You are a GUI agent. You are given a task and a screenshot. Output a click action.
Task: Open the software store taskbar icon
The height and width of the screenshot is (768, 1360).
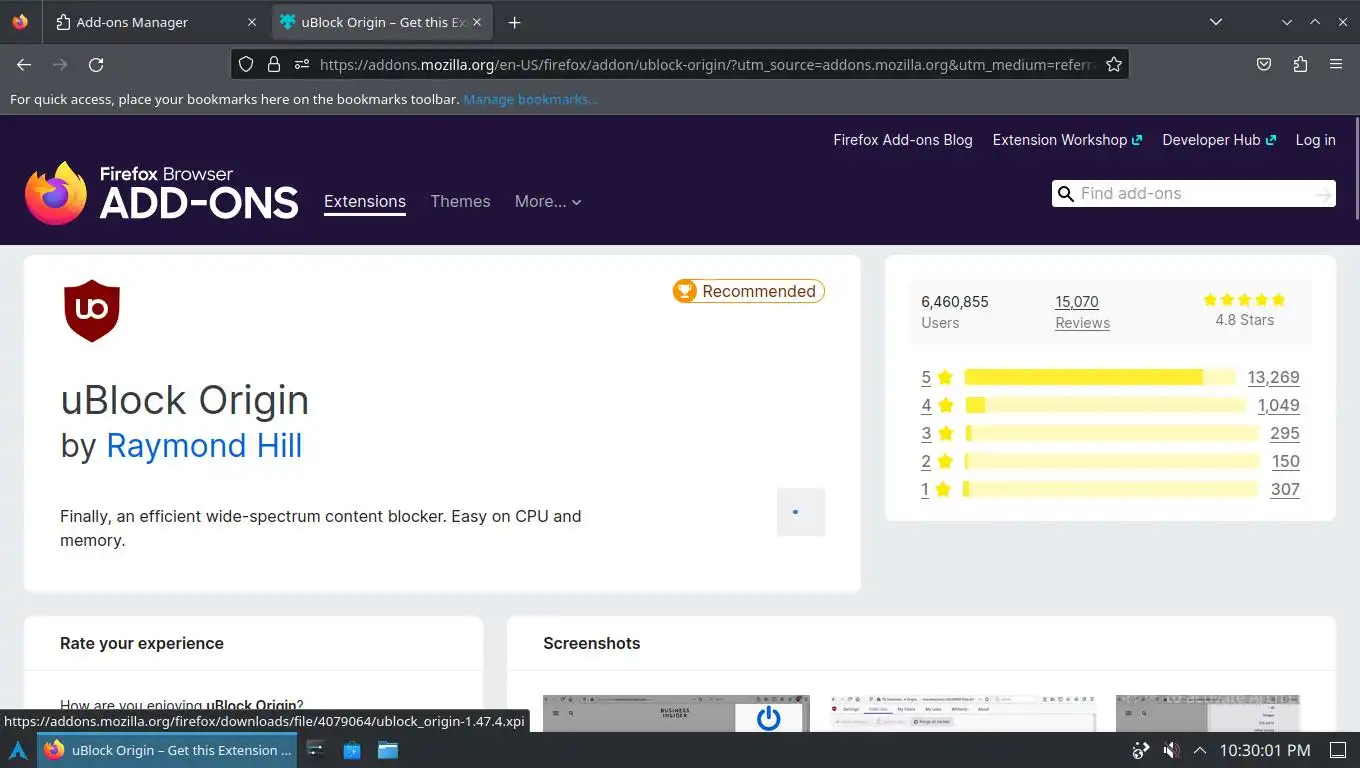tap(352, 750)
